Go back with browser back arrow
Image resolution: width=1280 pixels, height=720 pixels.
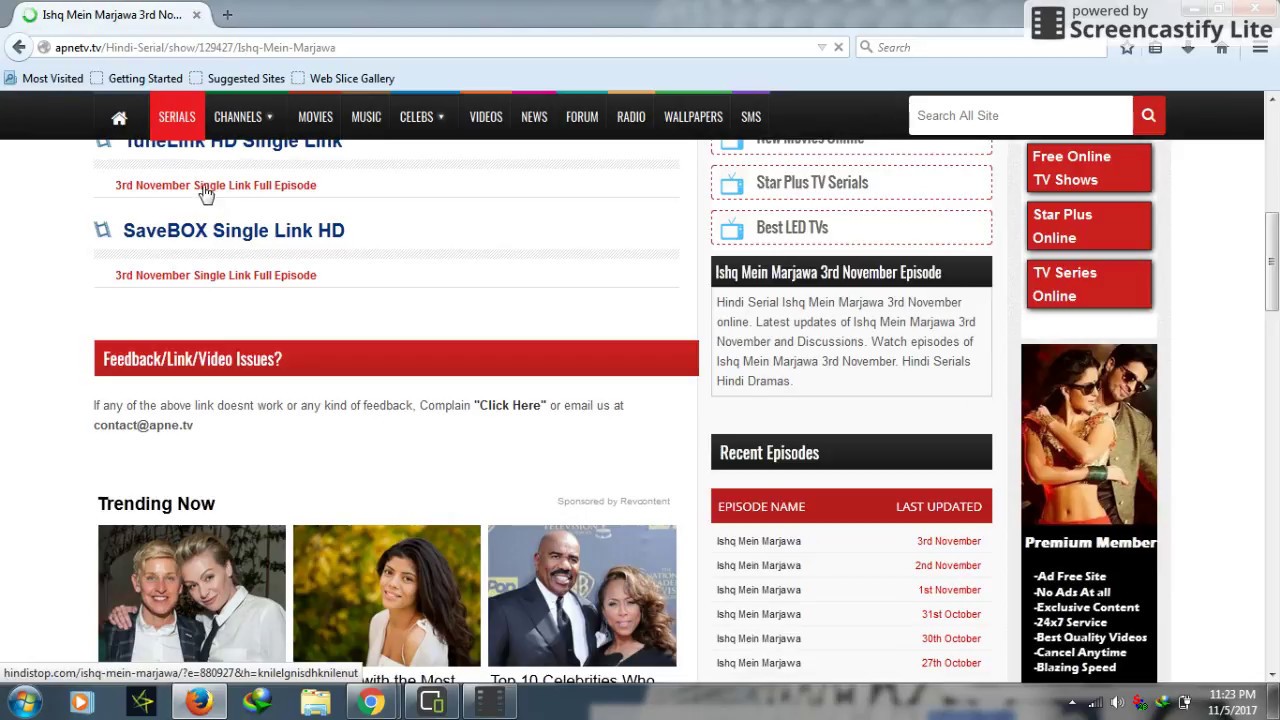pos(18,47)
